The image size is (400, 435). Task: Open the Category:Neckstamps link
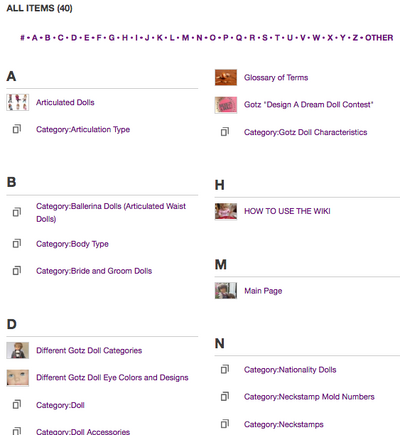tap(283, 424)
